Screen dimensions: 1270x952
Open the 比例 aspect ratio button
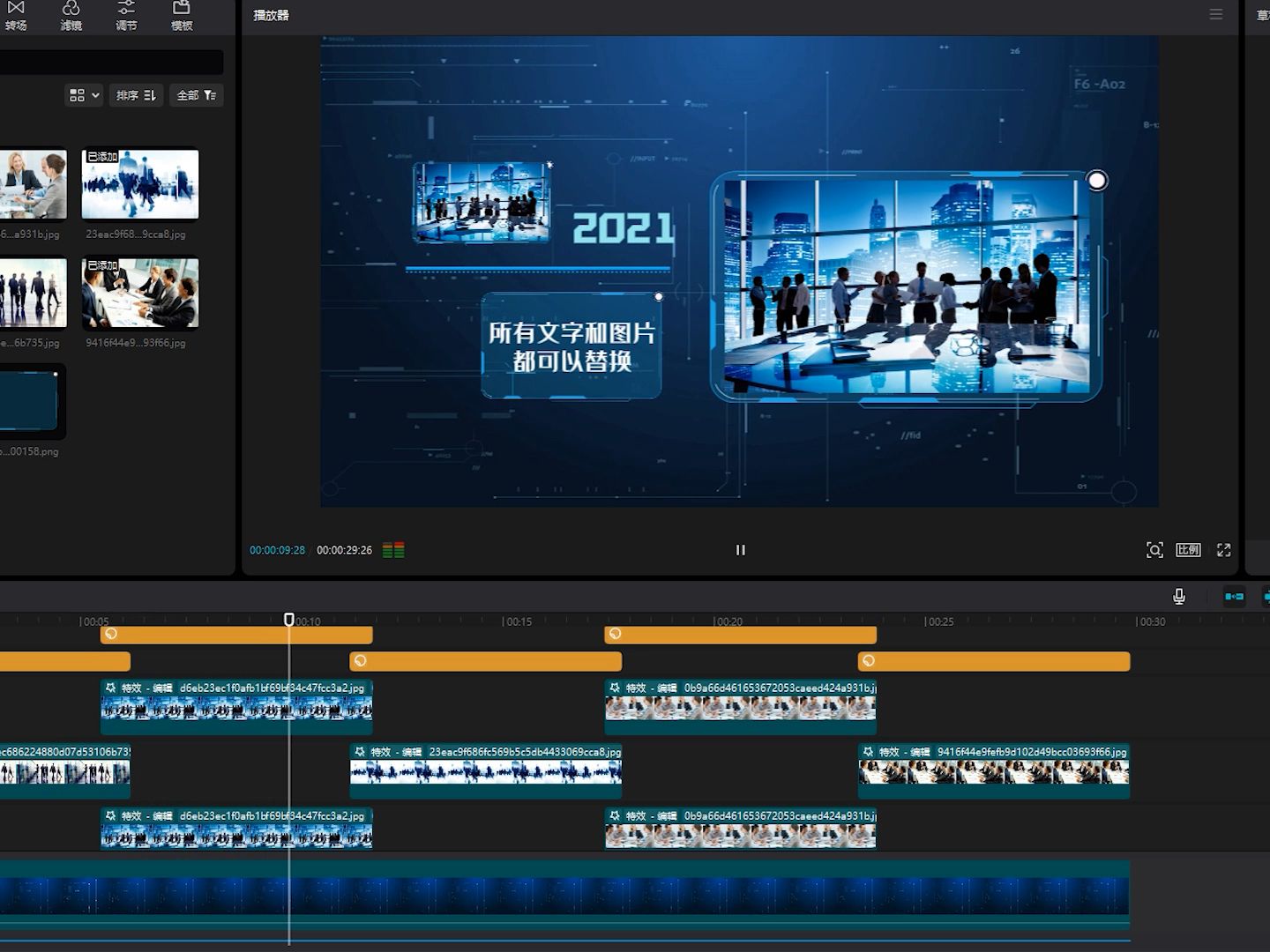[x=1188, y=550]
